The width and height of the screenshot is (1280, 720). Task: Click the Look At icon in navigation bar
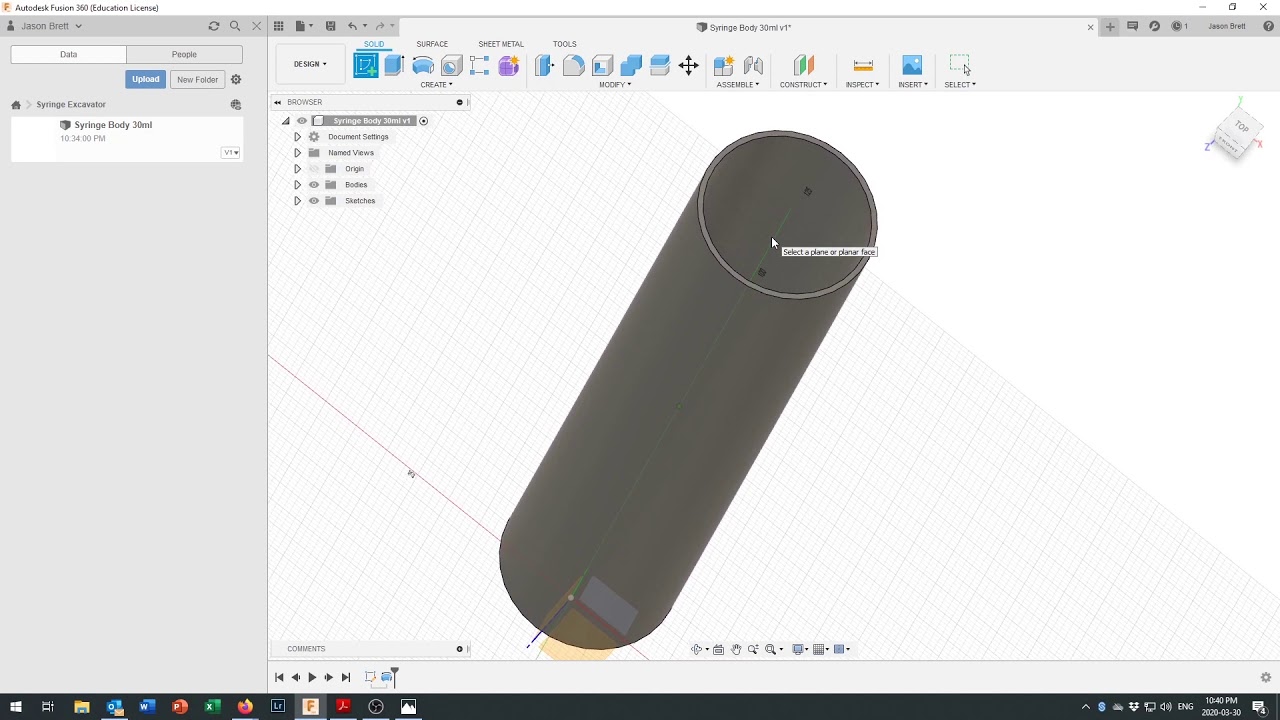click(x=718, y=649)
